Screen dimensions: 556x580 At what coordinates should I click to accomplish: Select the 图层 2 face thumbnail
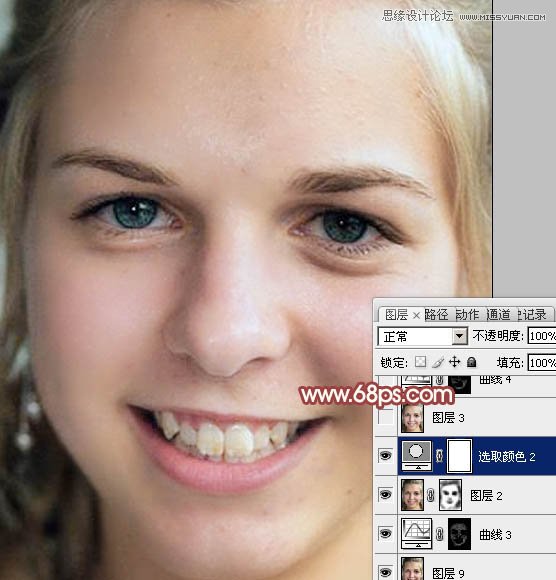coord(412,495)
